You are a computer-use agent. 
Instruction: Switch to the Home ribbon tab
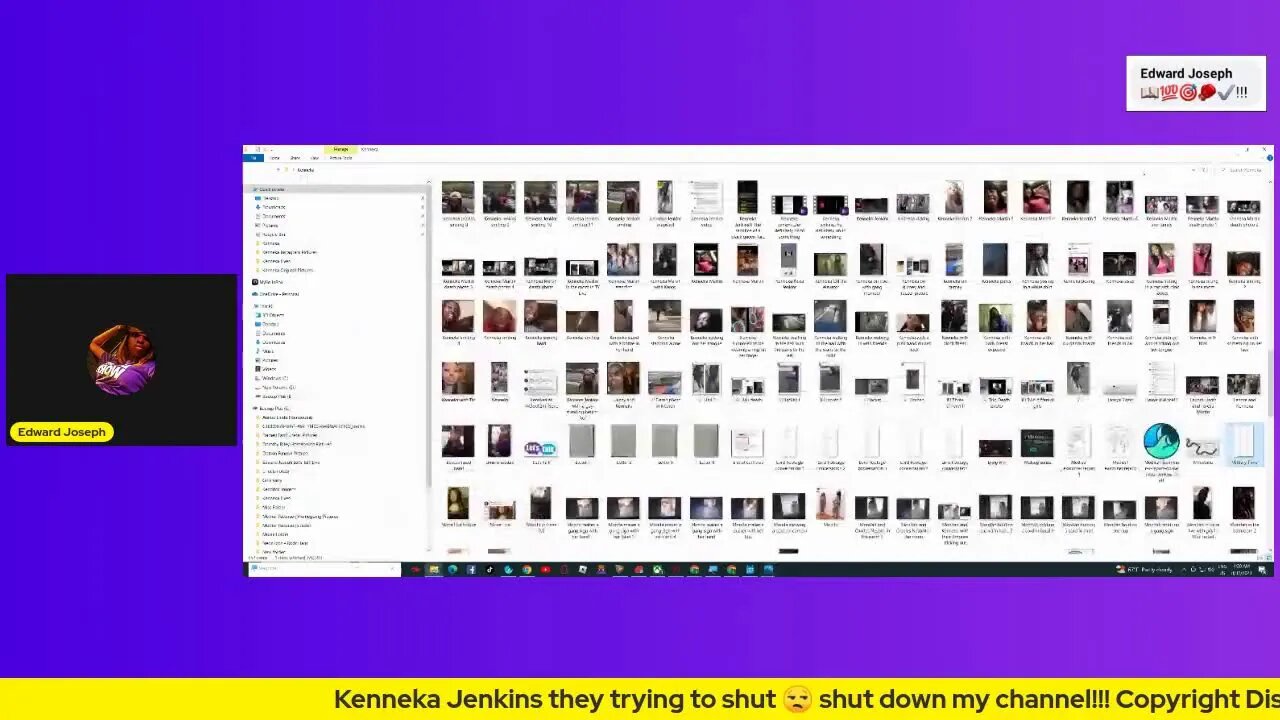(275, 158)
